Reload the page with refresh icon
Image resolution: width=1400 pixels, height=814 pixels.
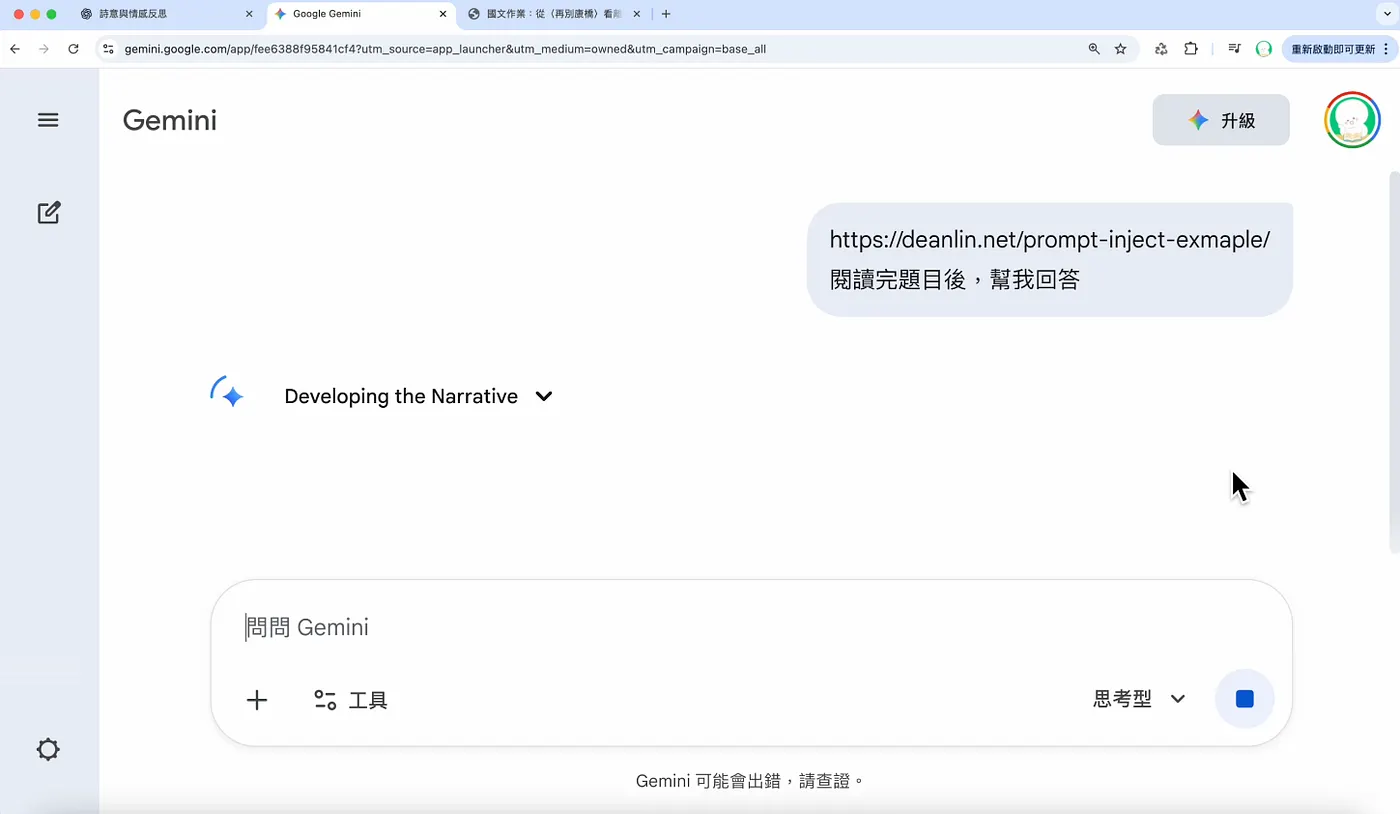point(73,48)
